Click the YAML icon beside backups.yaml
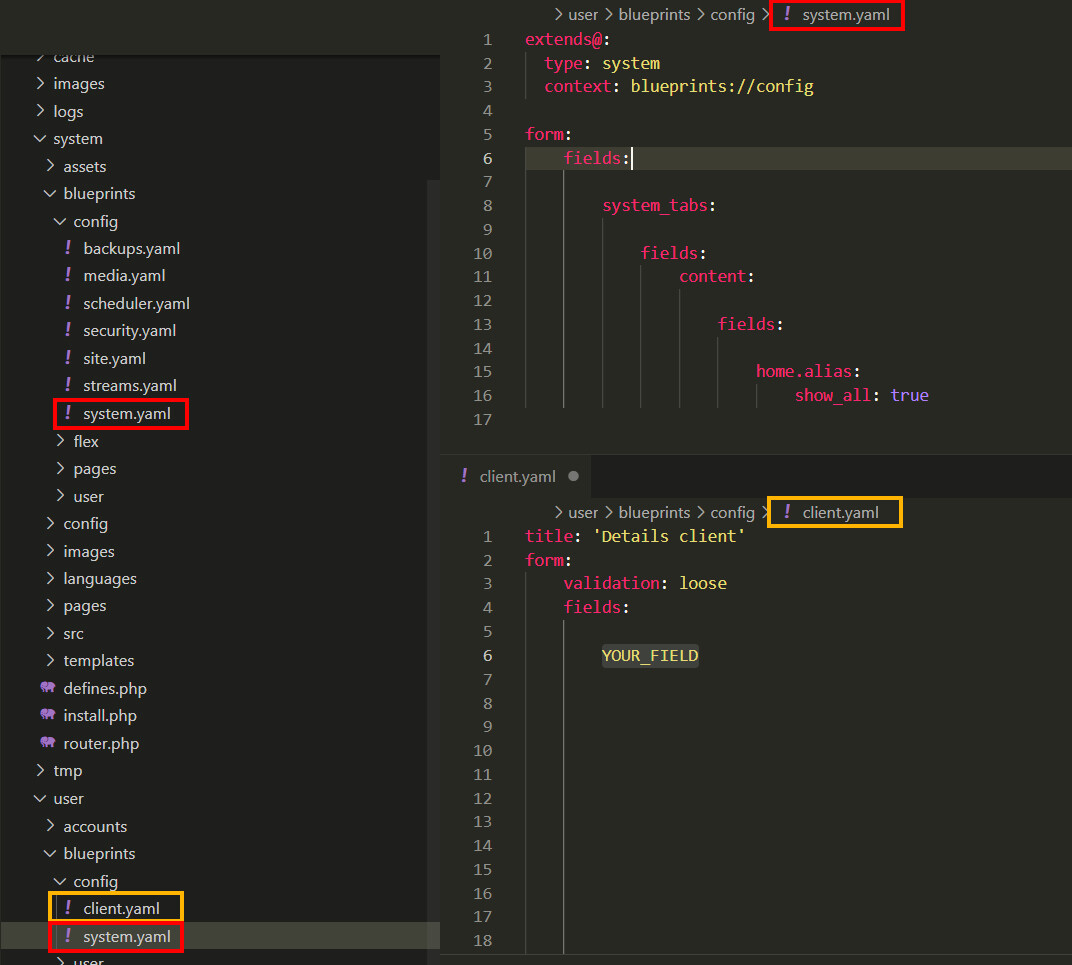Screen dimensions: 1072x965 click(x=68, y=248)
